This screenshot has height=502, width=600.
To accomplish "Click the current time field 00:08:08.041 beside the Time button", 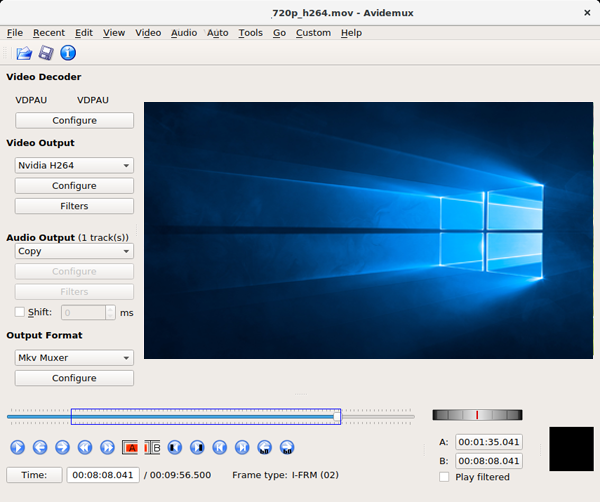I will tap(103, 475).
